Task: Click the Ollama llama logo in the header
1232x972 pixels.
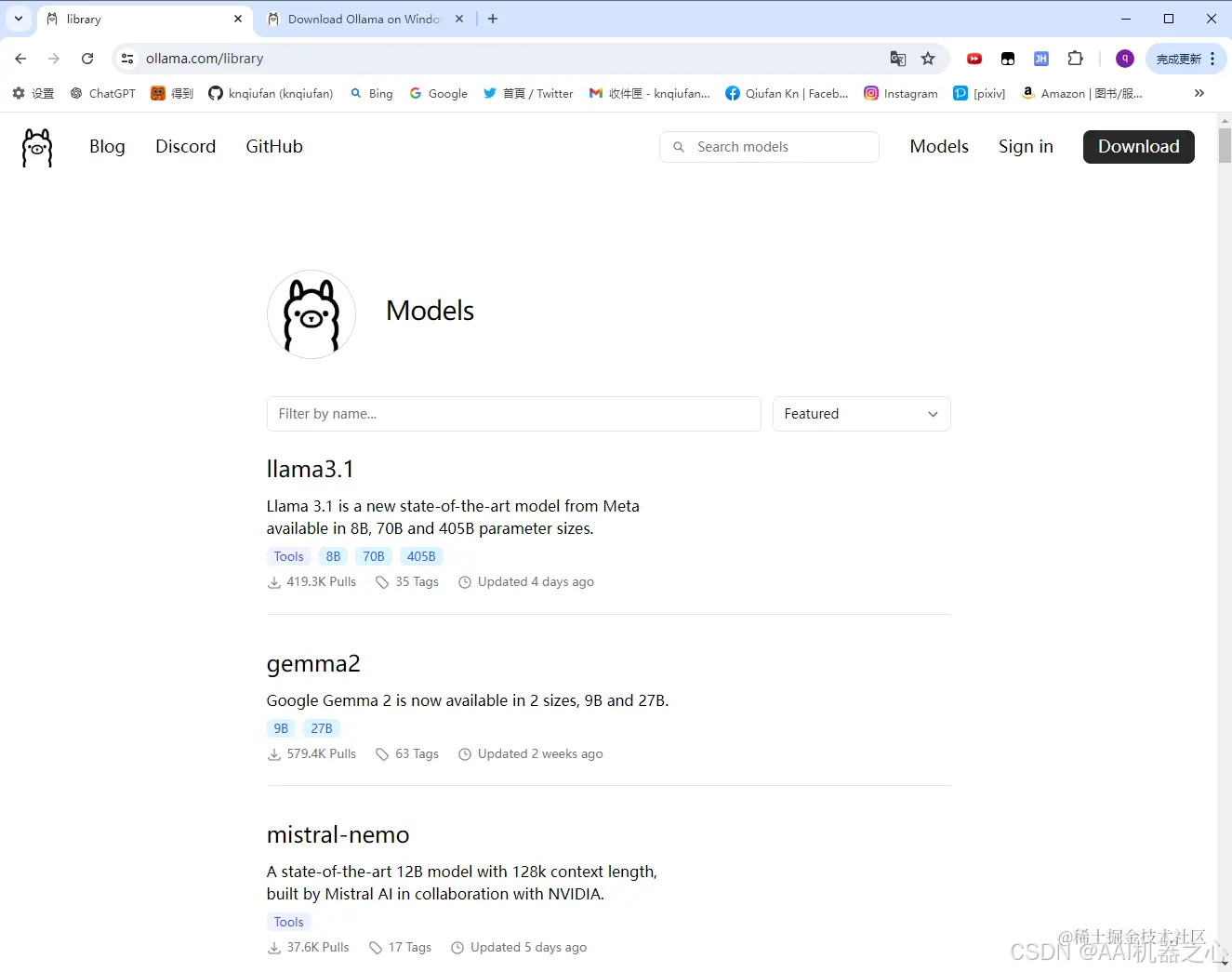Action: (x=37, y=147)
